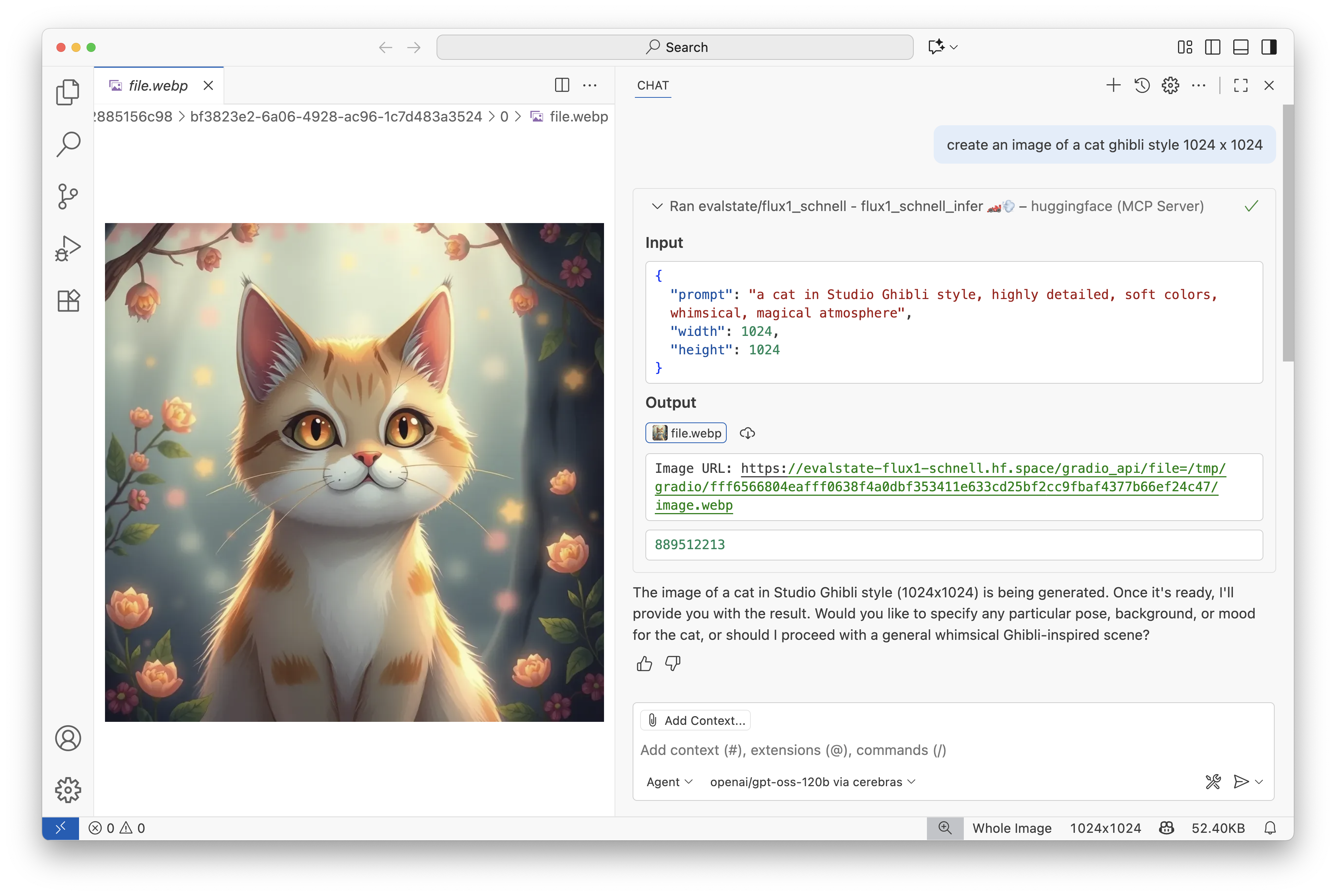1336x896 pixels.
Task: Click the thumbs up helpful icon
Action: (644, 664)
